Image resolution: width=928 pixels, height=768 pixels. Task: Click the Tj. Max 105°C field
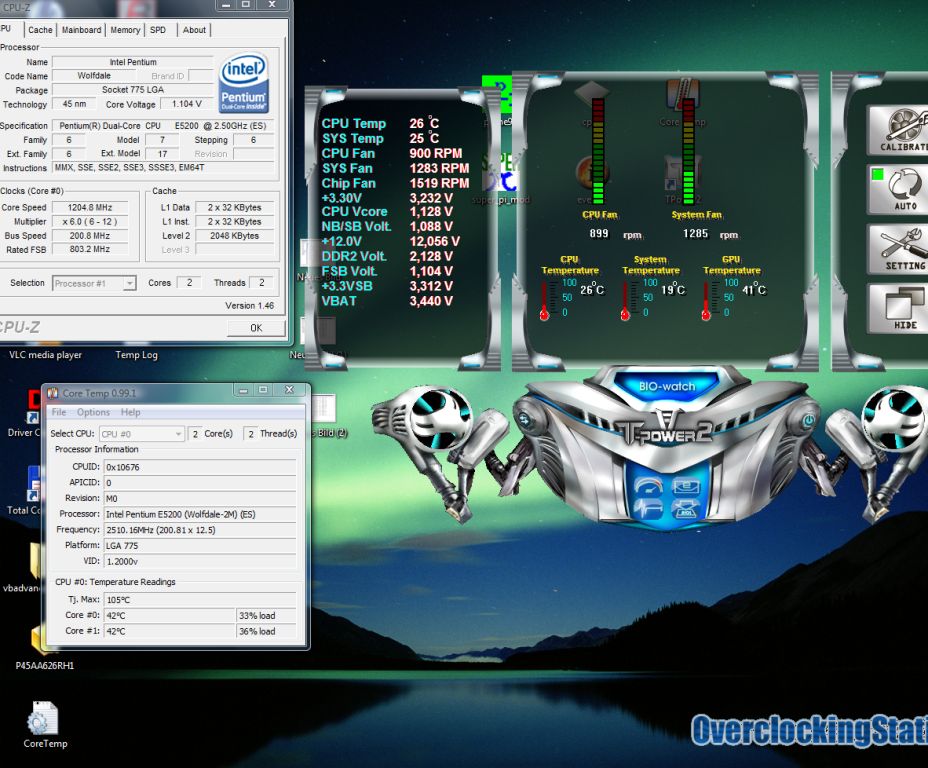pos(200,600)
